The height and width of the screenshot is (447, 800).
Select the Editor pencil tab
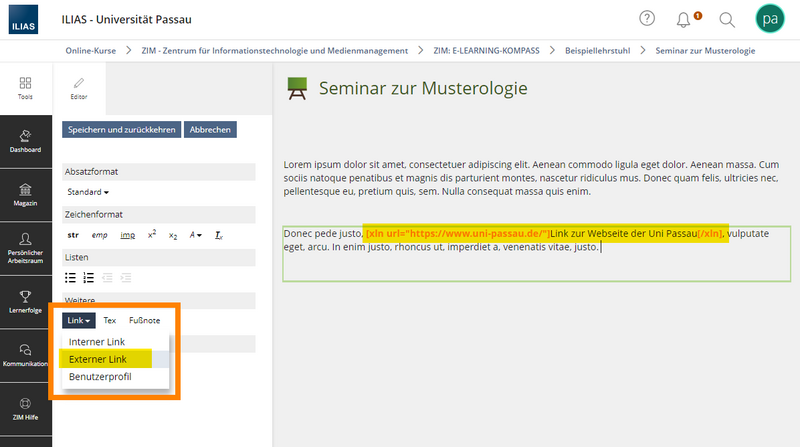(x=79, y=88)
